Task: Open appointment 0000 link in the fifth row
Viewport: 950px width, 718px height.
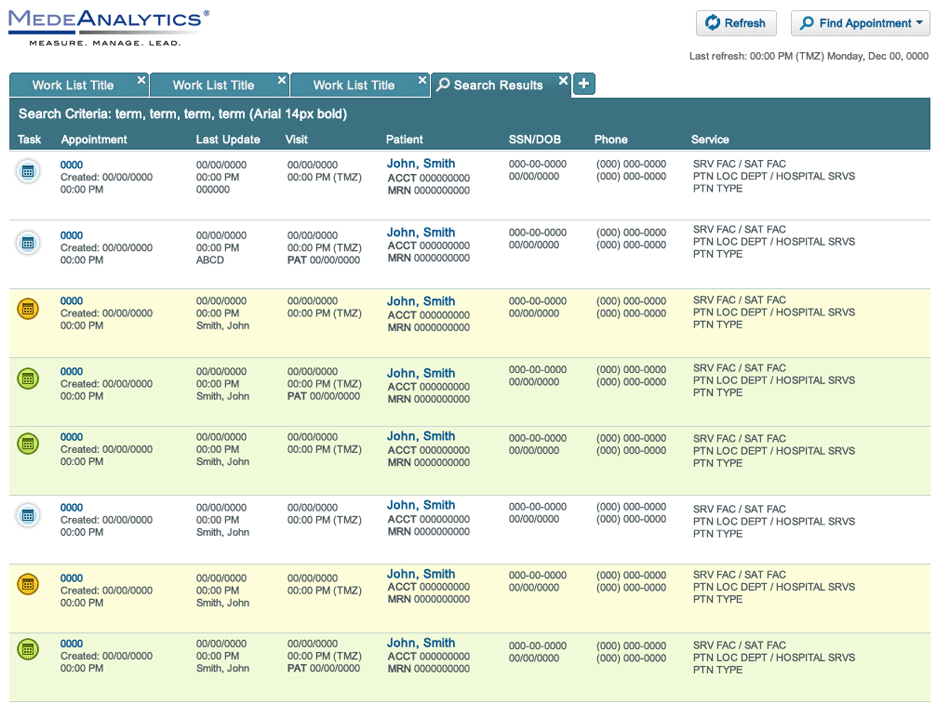Action: point(71,437)
